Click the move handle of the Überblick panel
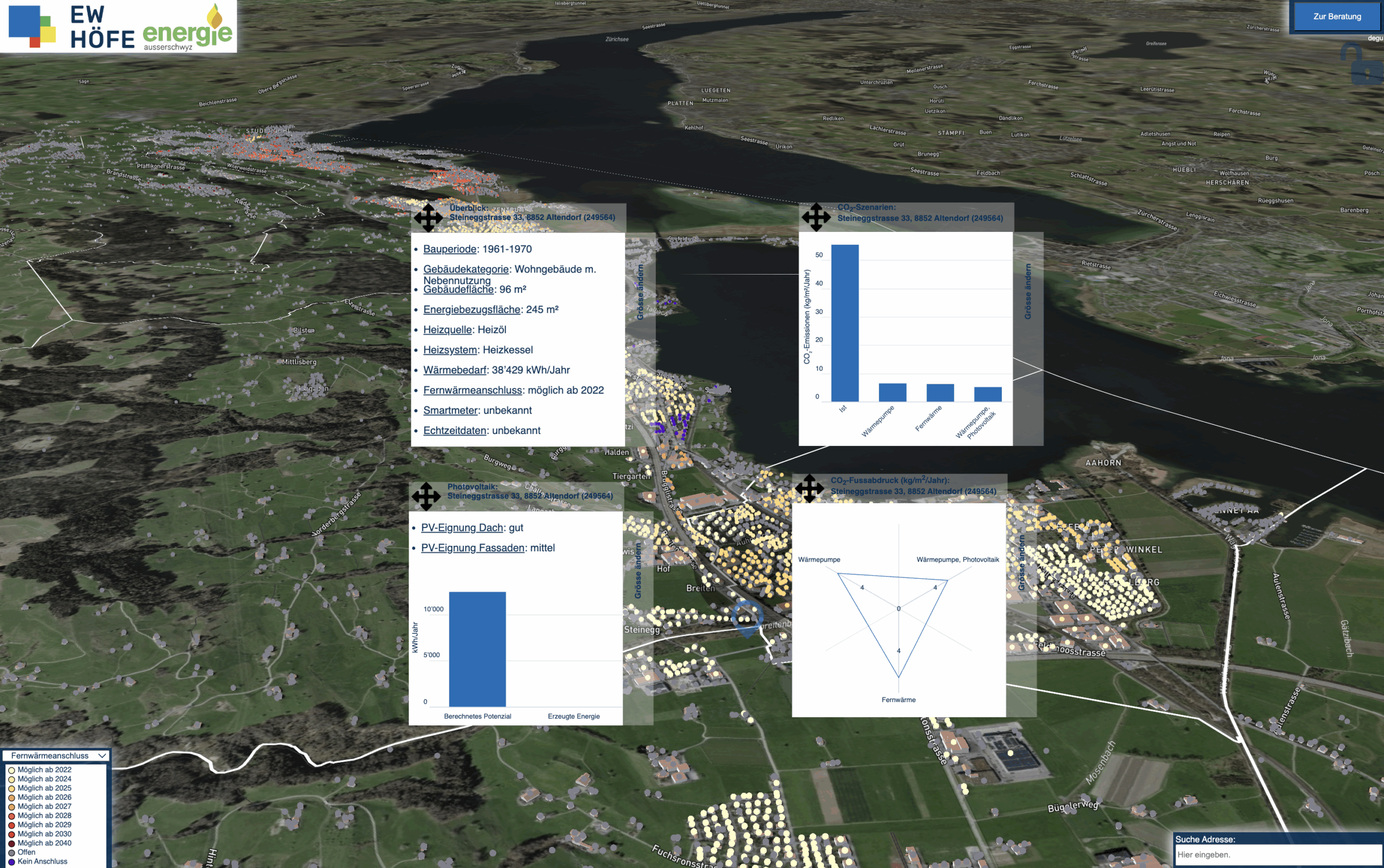Viewport: 1384px width, 868px height. tap(428, 218)
